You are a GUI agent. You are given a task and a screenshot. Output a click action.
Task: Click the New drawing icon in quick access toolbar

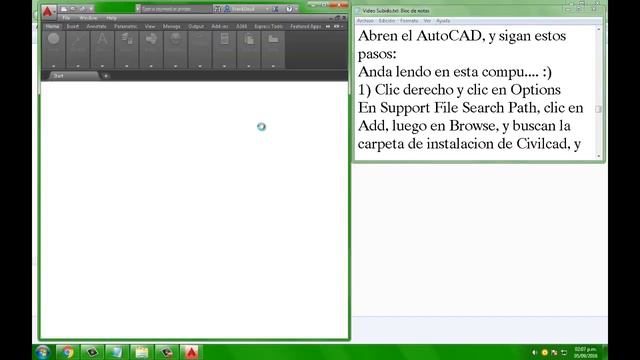(64, 9)
